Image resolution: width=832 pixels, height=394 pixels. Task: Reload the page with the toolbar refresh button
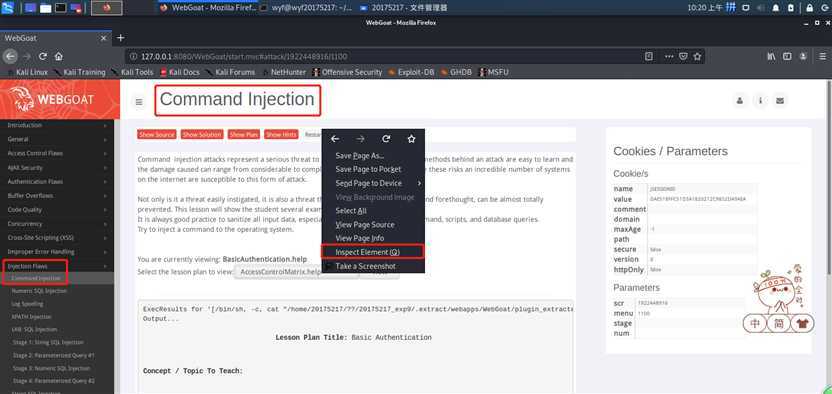(x=43, y=56)
